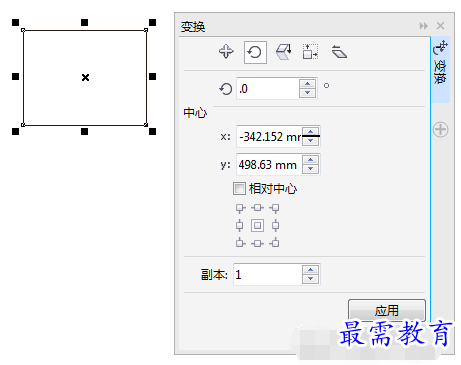461x365 pixels.
Task: Close the 变换 docker panel
Action: coord(441,26)
